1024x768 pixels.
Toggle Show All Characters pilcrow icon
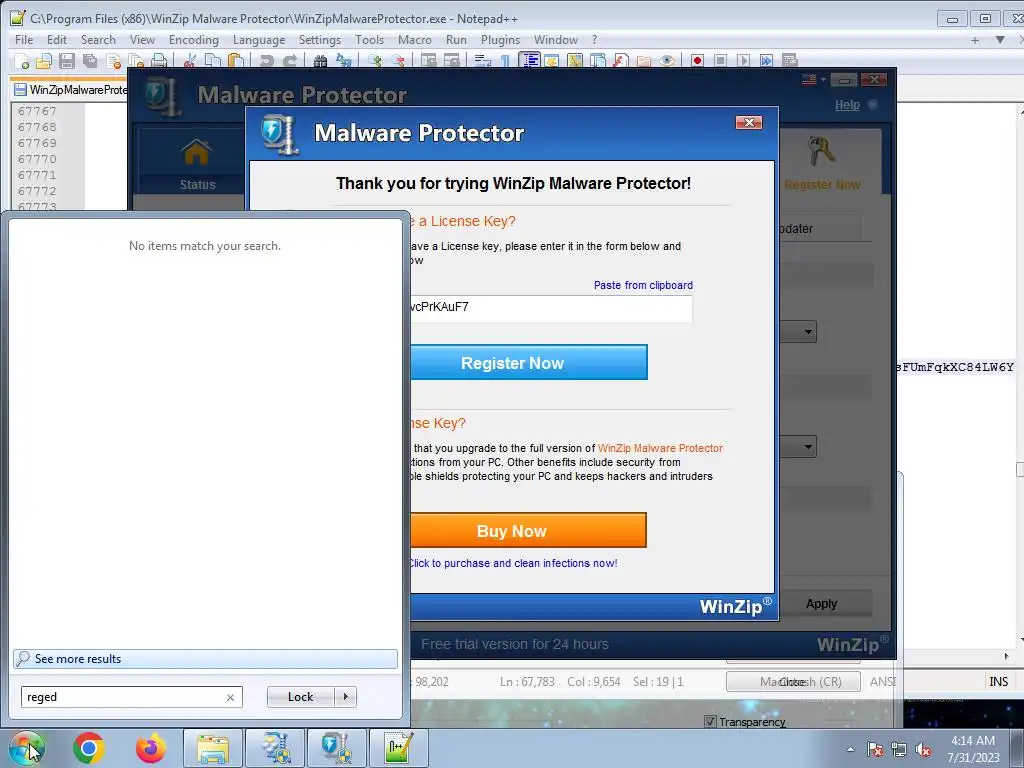pyautogui.click(x=505, y=61)
